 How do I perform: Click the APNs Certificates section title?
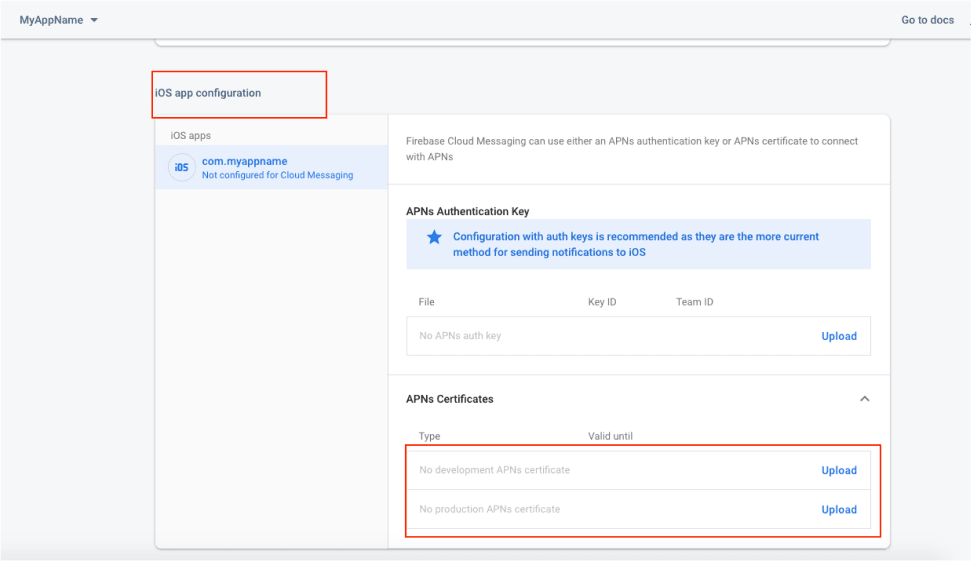(x=449, y=399)
